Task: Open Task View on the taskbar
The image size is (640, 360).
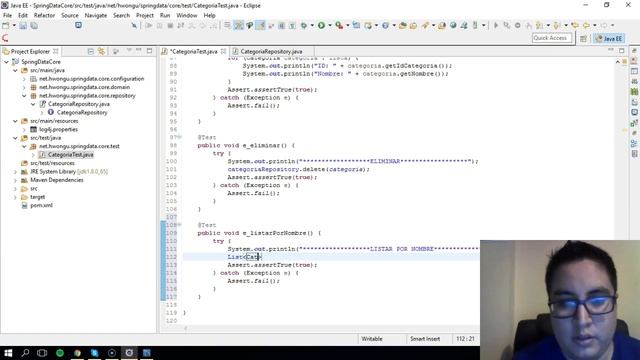Action: tap(42, 353)
